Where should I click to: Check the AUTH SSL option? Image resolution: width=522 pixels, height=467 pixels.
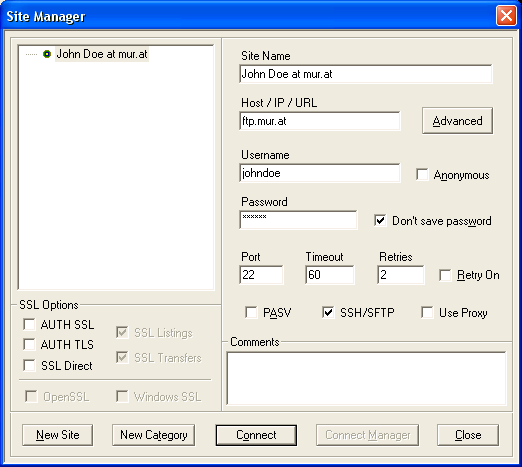(x=29, y=324)
